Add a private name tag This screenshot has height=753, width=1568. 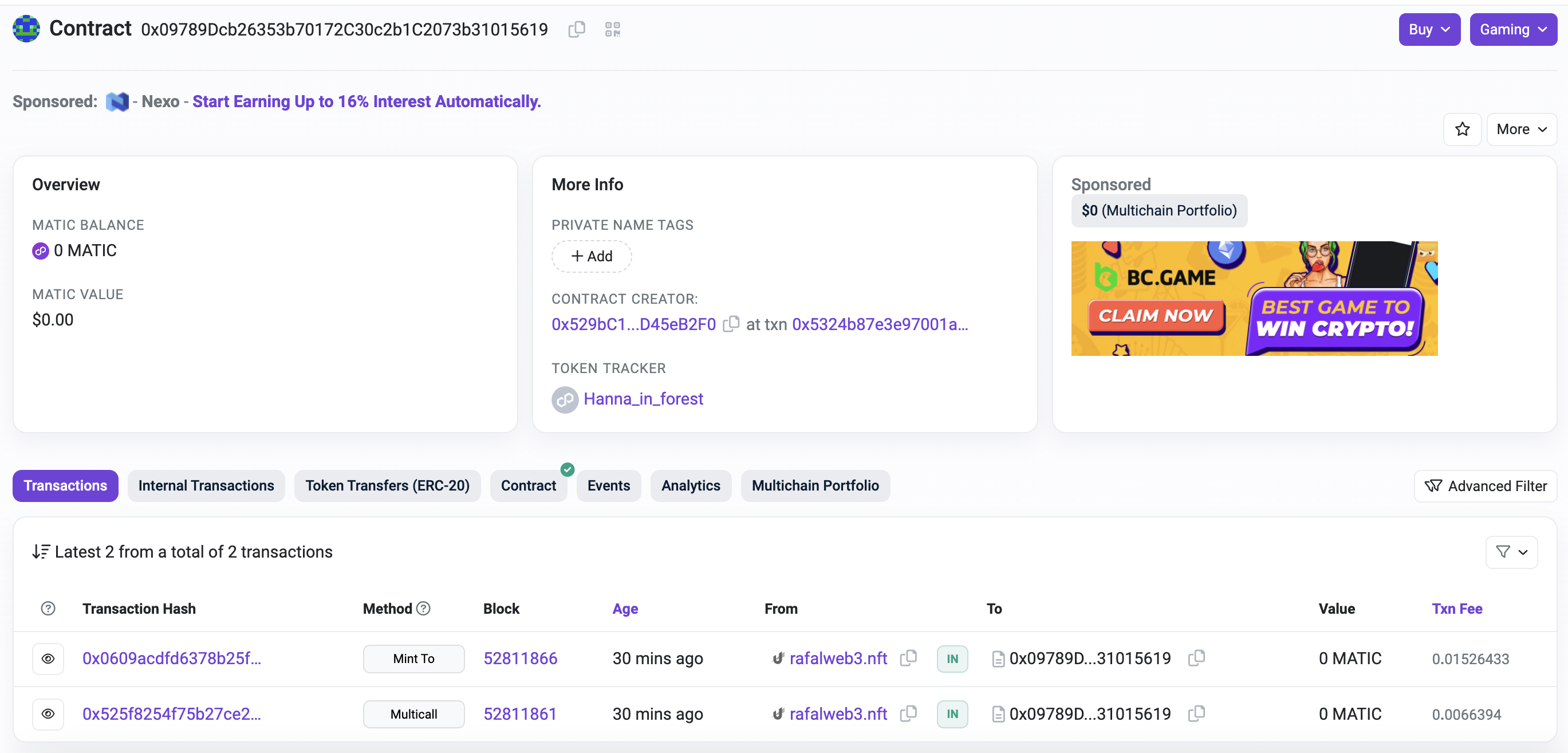(x=591, y=256)
